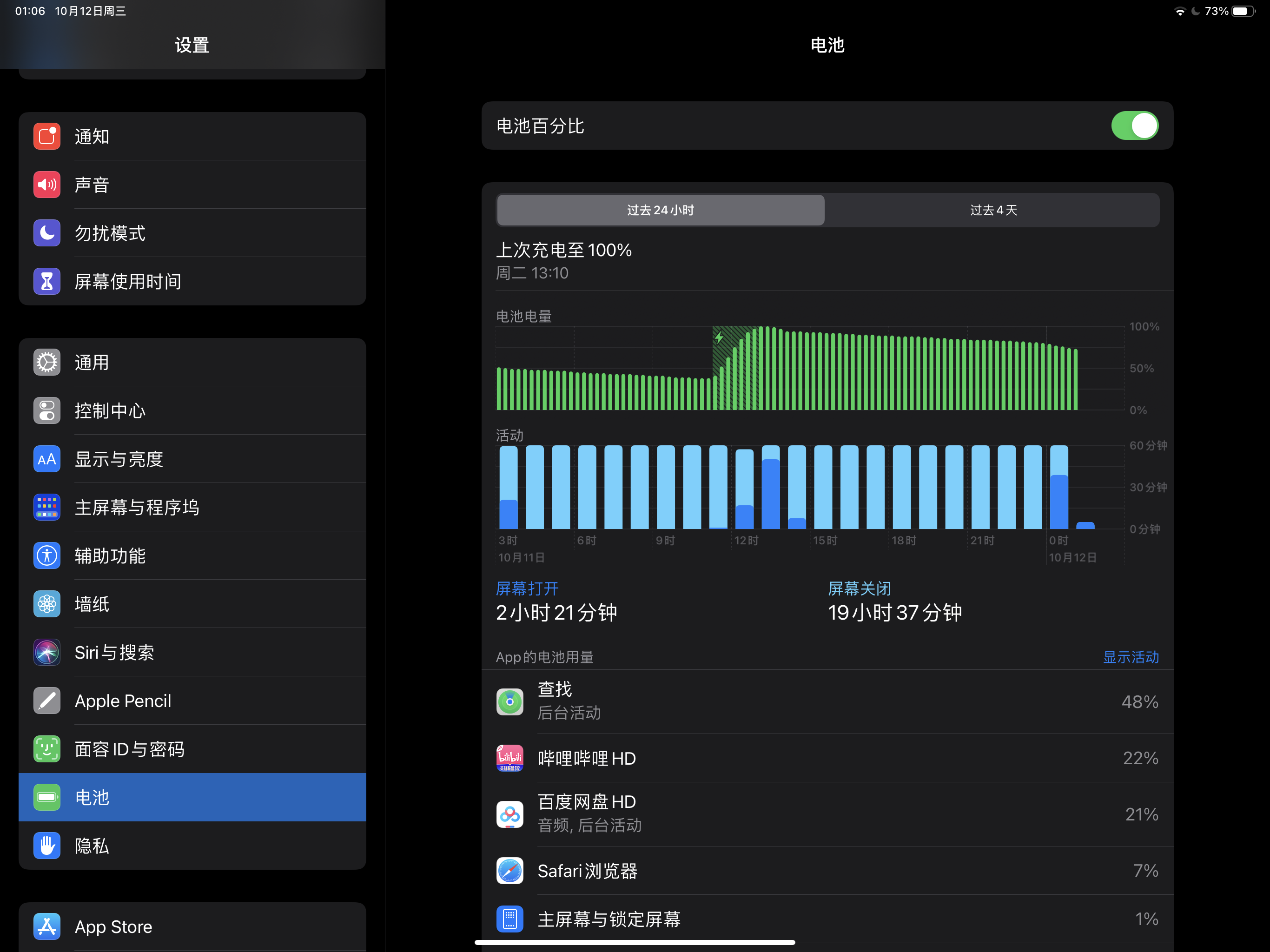This screenshot has height=952, width=1270.
Task: Select the Screen Time (屏幕使用时间) hourglass icon
Action: point(46,281)
